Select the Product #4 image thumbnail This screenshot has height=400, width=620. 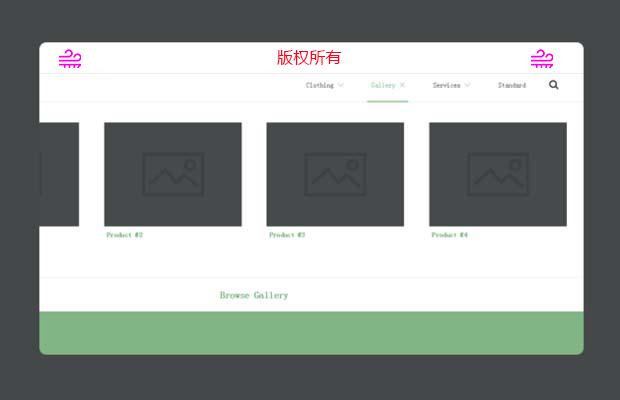[x=498, y=174]
